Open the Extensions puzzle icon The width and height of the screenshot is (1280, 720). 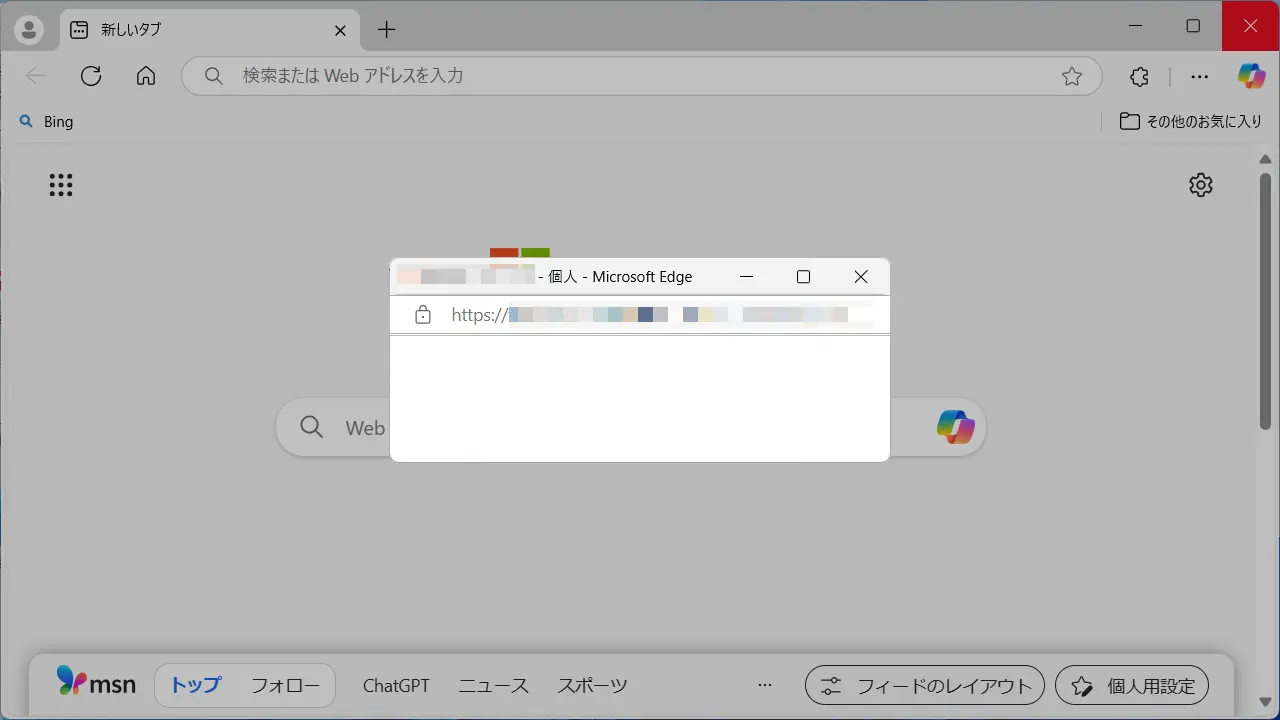coord(1139,76)
